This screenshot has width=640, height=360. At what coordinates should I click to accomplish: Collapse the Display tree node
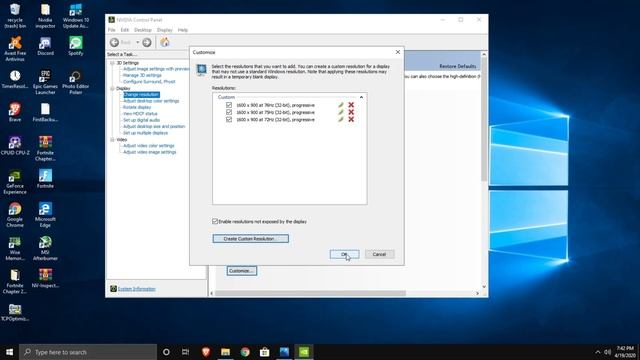(112, 88)
